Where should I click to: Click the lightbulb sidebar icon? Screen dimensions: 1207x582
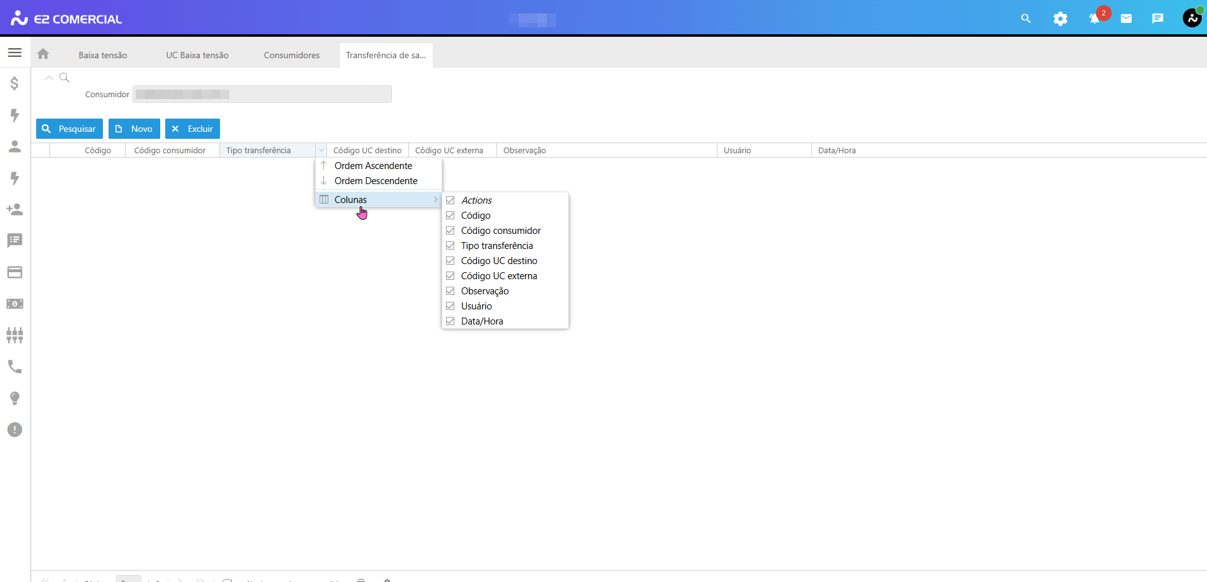pyautogui.click(x=14, y=398)
